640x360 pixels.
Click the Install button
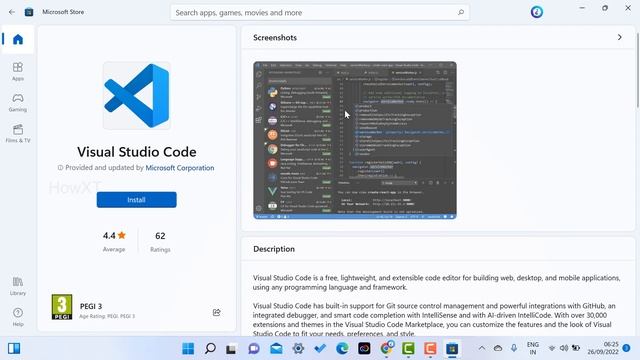coord(137,200)
